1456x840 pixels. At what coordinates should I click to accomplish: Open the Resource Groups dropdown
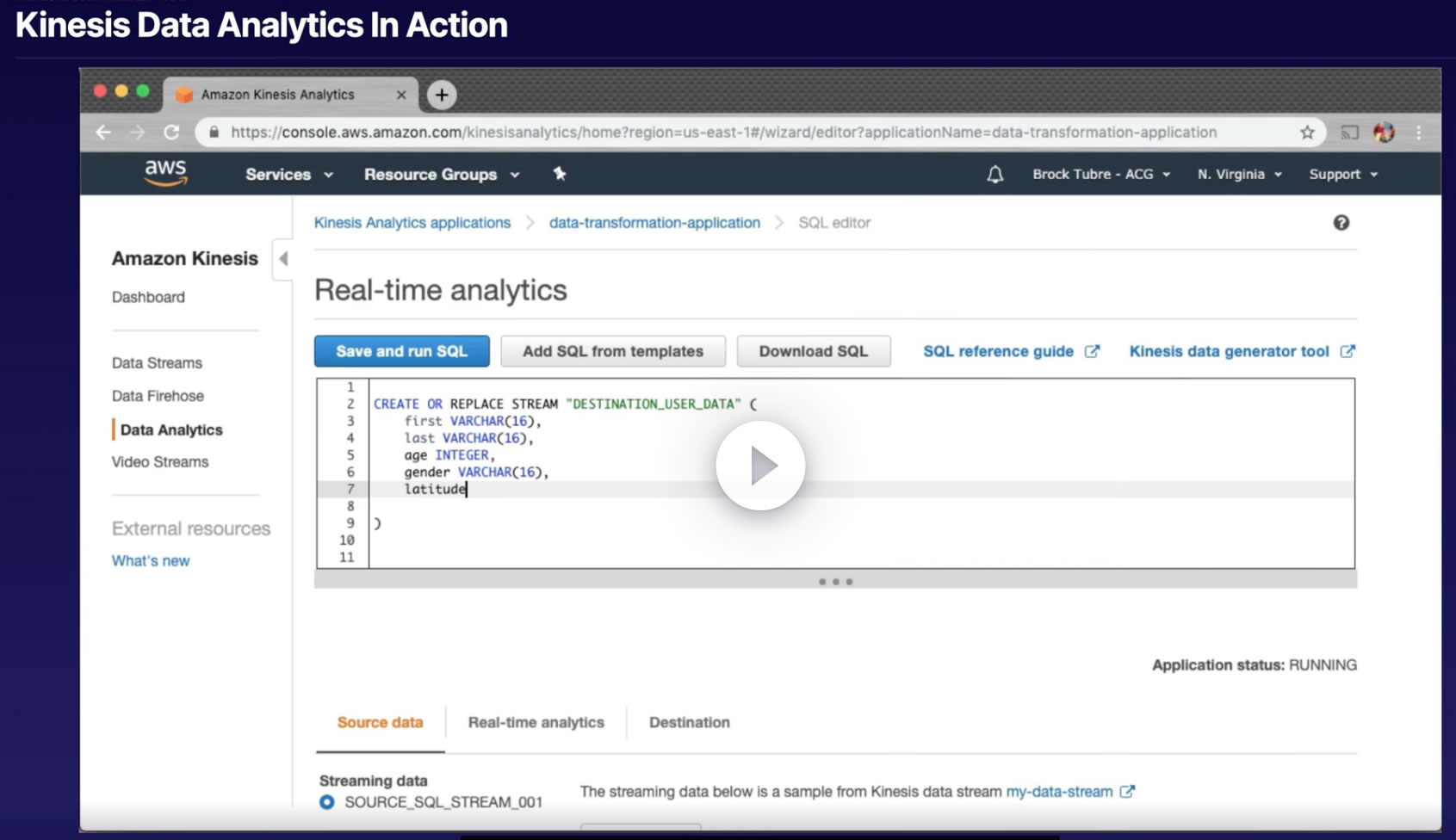(x=441, y=175)
